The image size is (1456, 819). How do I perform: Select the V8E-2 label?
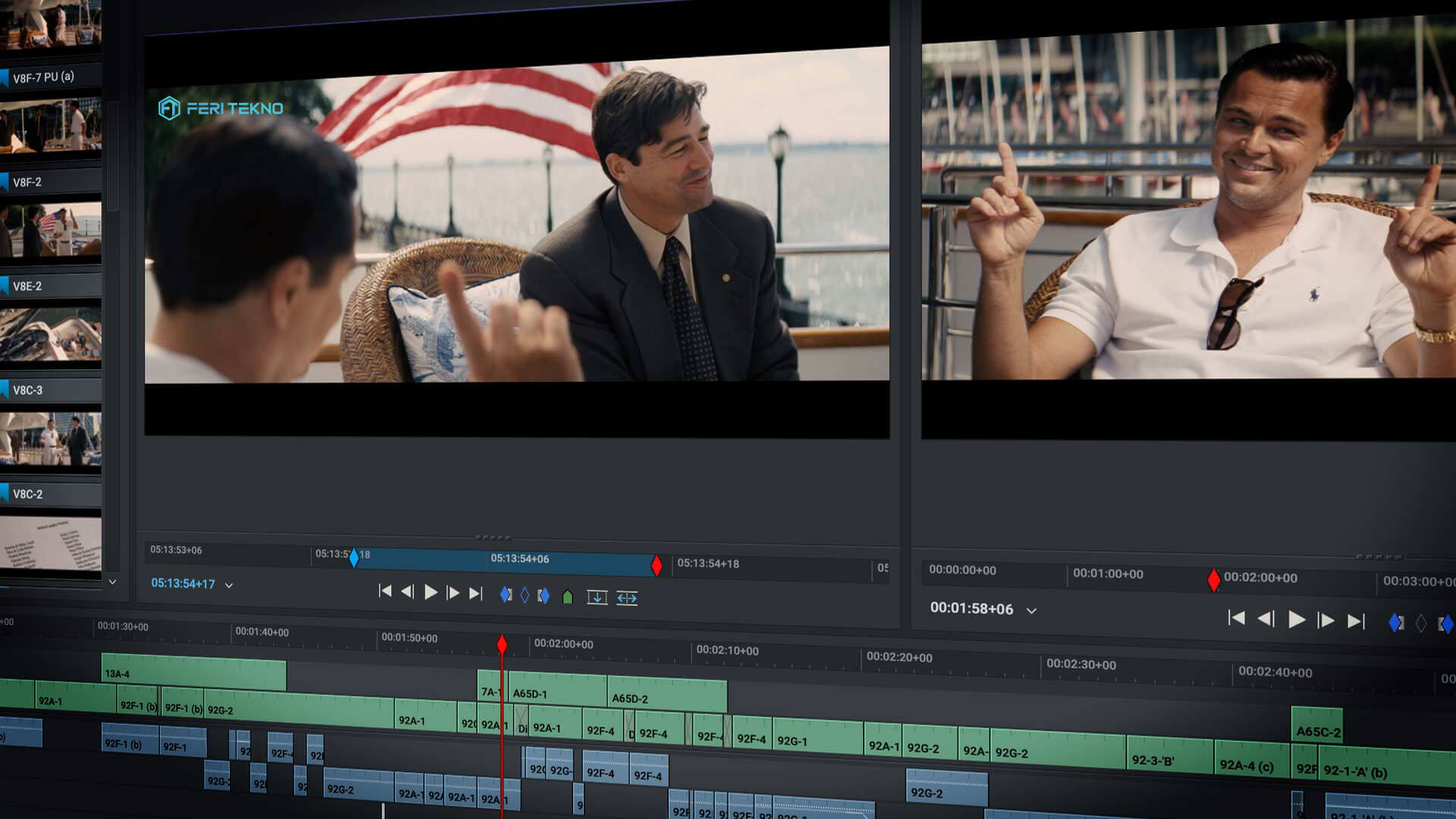pos(27,286)
